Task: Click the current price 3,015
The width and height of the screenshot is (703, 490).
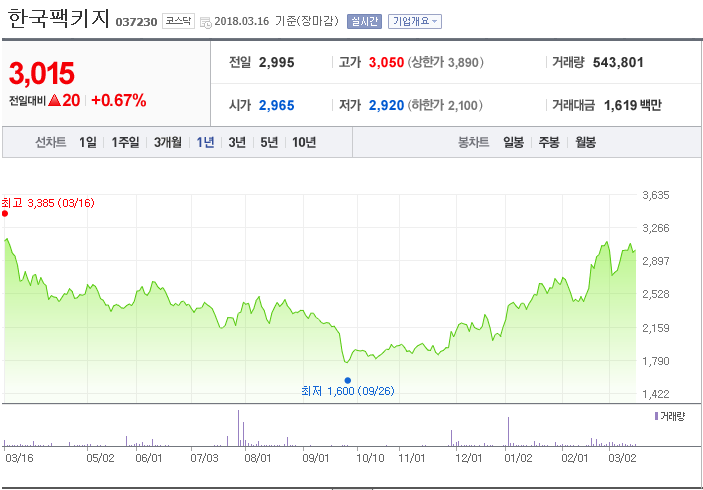Action: point(42,73)
